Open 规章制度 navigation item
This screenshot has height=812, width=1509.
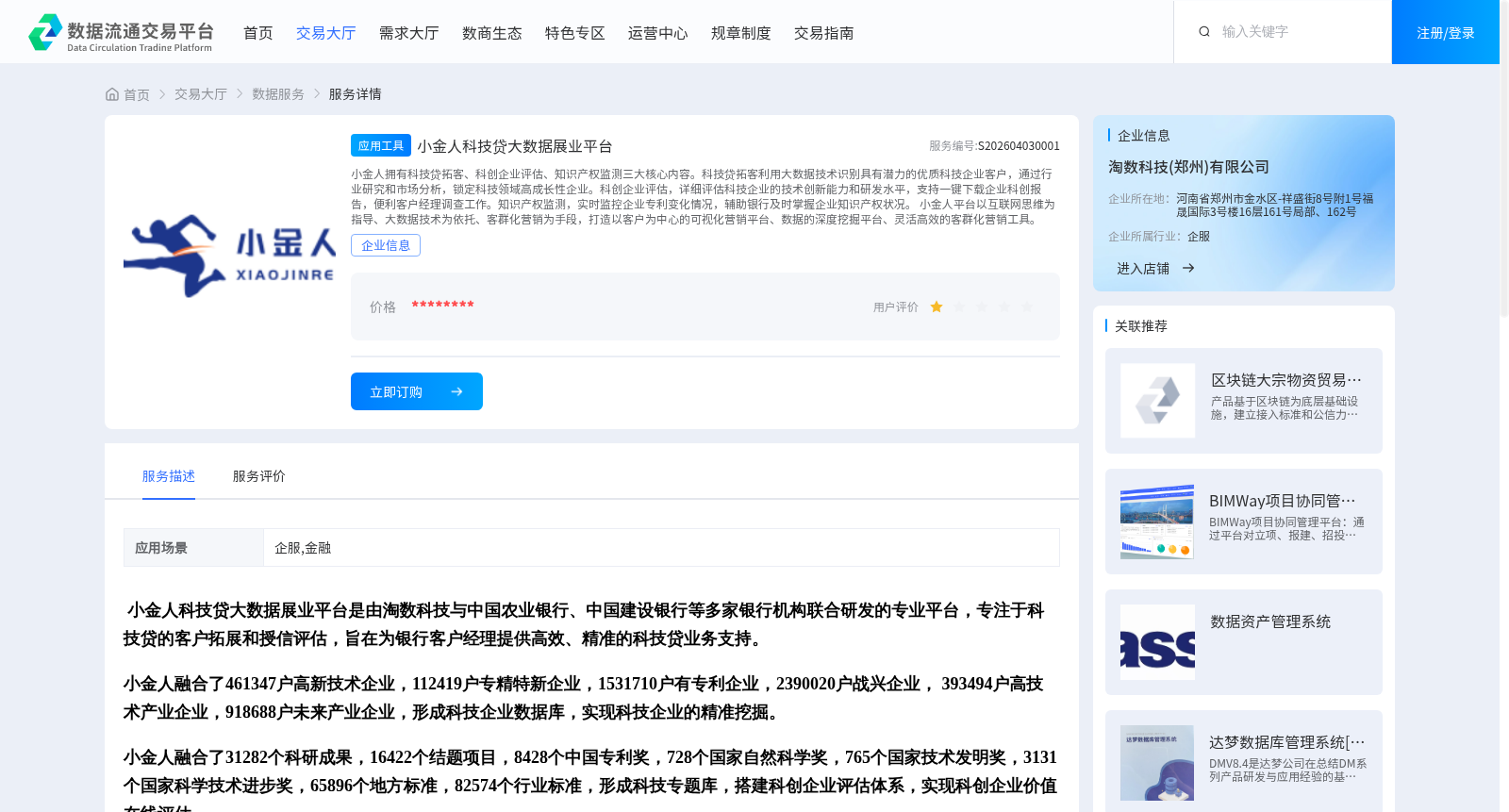(741, 33)
